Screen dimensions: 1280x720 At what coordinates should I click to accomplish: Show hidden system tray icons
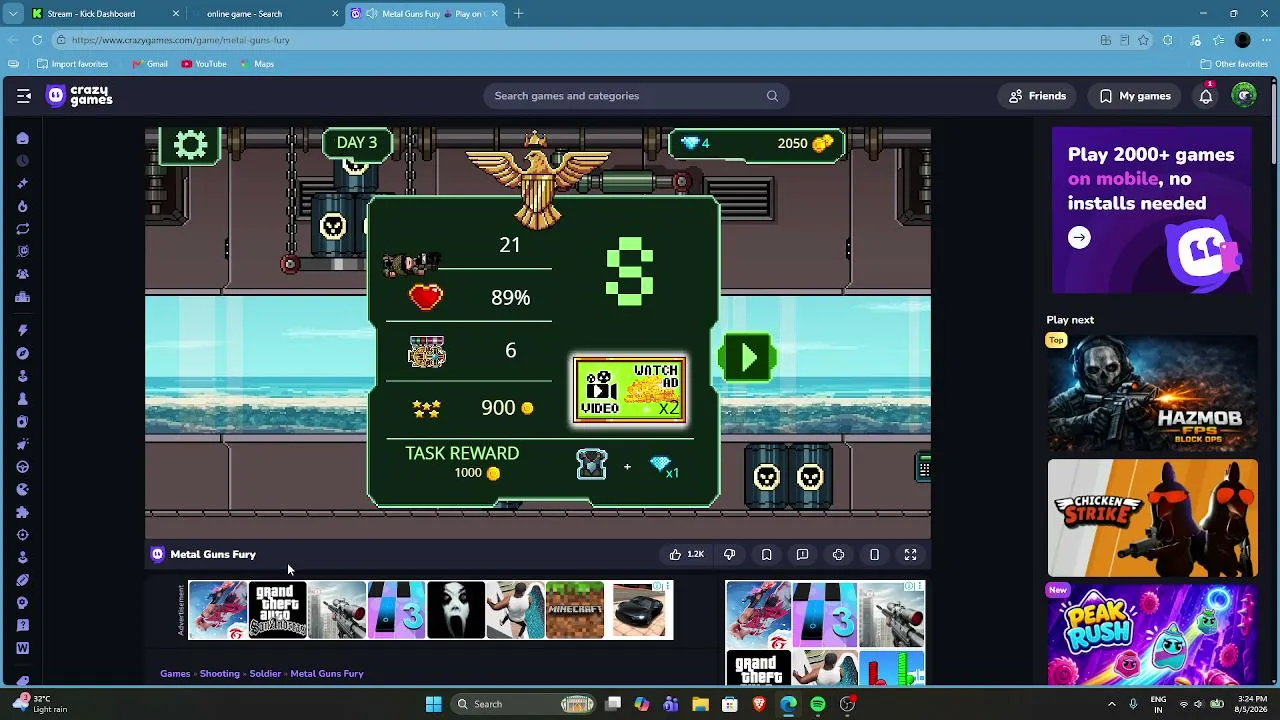[1111, 704]
